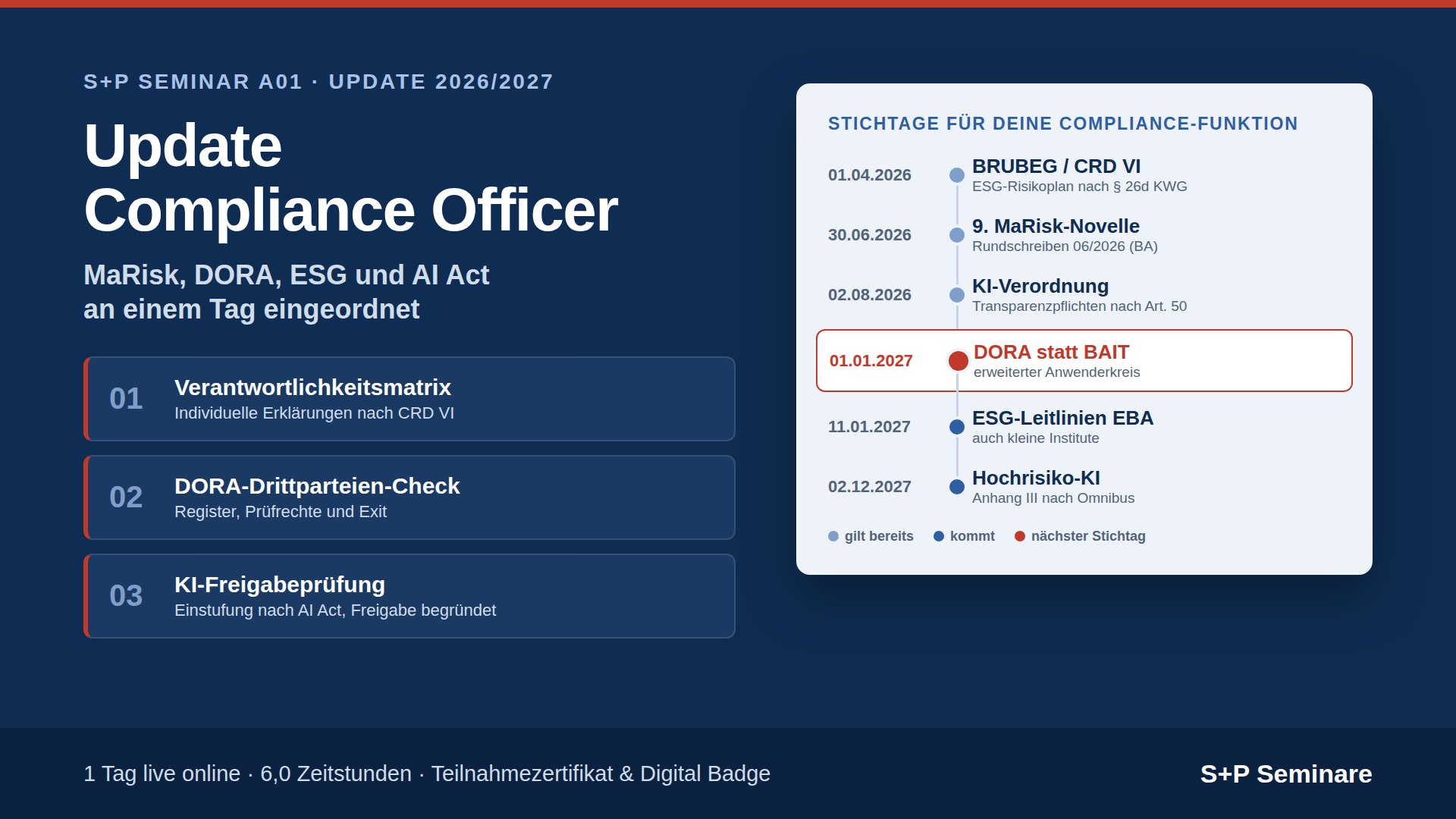
Task: Click the 'S+P Seminare' footer logo
Action: tap(1286, 773)
